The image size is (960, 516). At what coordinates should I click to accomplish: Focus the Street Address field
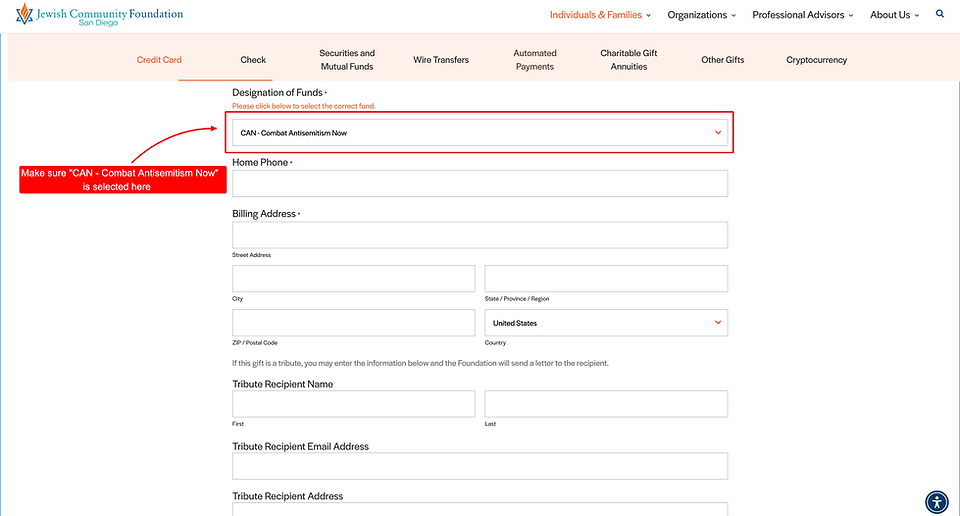pos(480,235)
